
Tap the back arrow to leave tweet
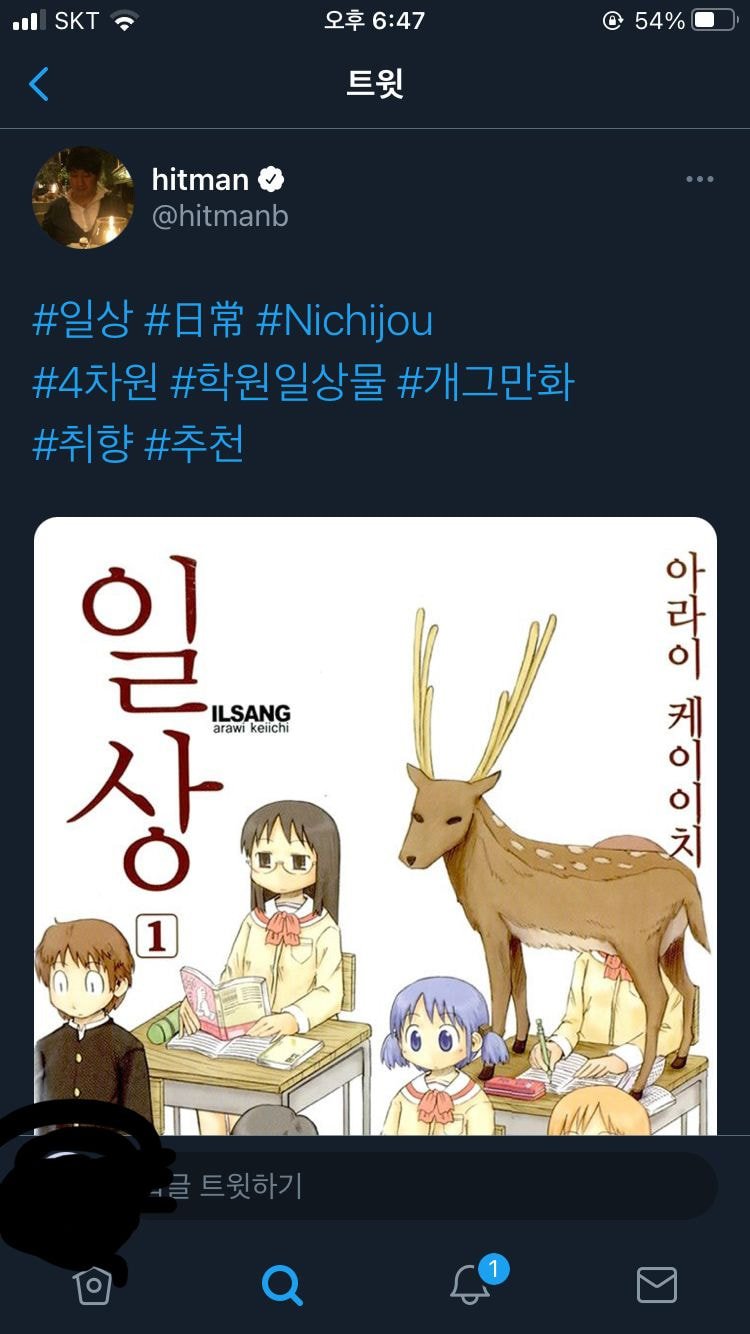tap(39, 84)
